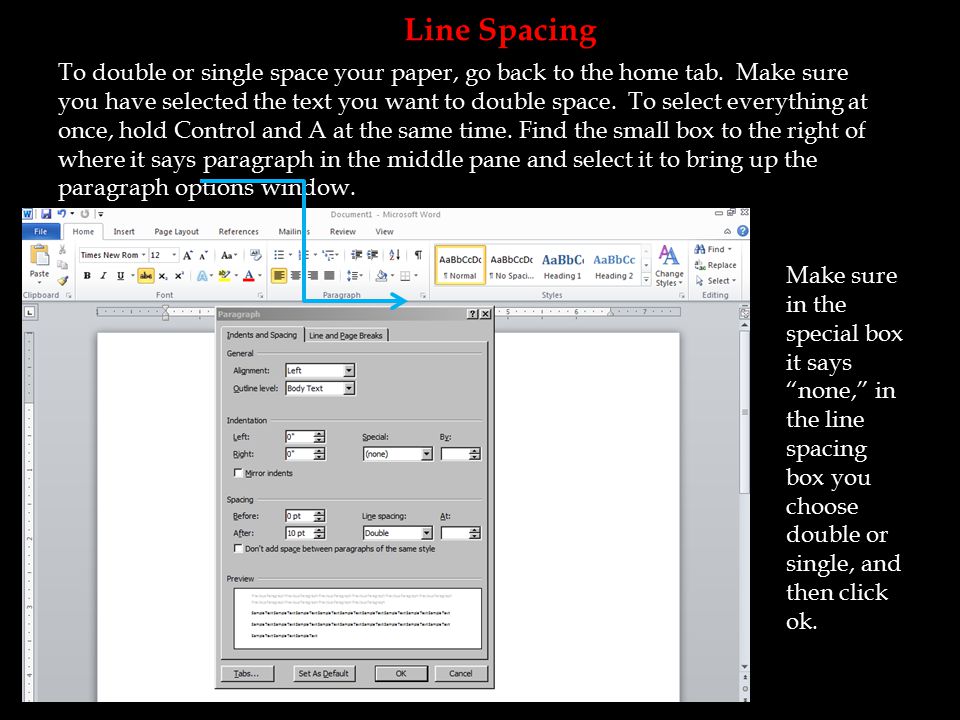Open the Alignment dropdown in Paragraph dialog
The height and width of the screenshot is (720, 960).
(349, 370)
